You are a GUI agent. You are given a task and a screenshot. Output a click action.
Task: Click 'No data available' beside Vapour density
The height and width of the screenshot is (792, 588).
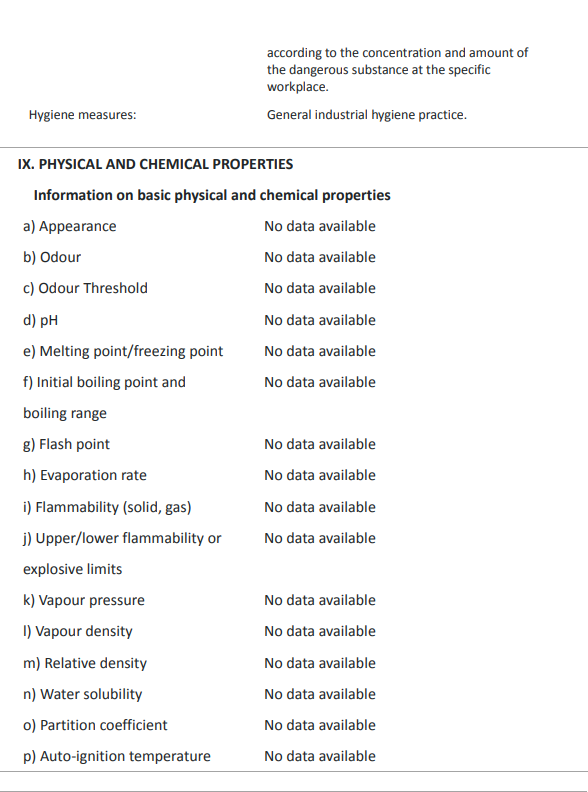point(320,631)
